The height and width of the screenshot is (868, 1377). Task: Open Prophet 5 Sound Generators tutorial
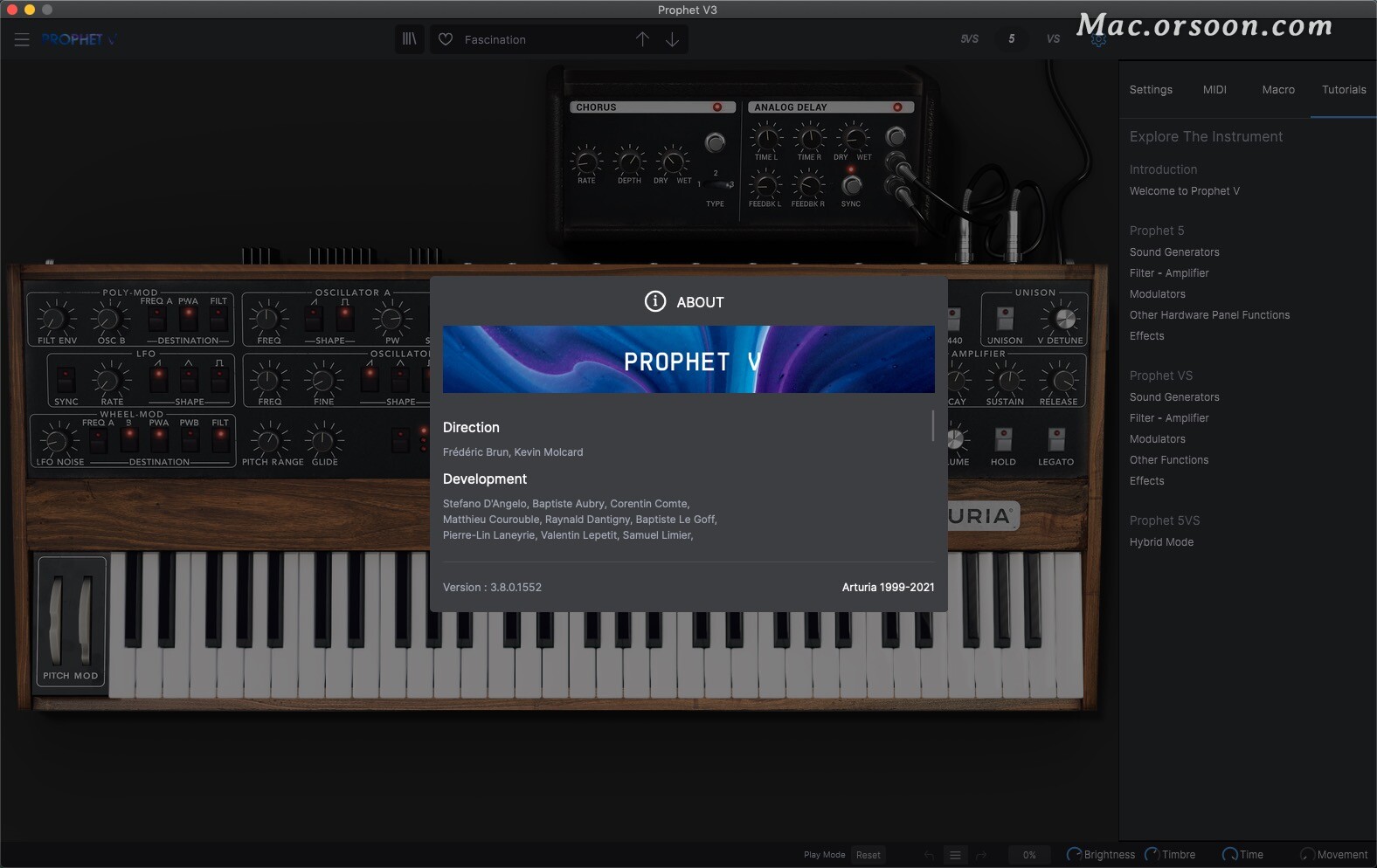(1174, 252)
